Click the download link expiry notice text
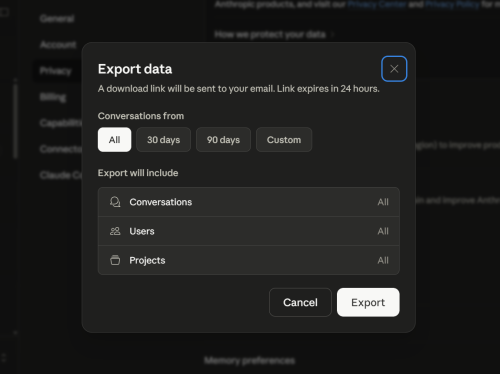The height and width of the screenshot is (374, 500). point(239,89)
